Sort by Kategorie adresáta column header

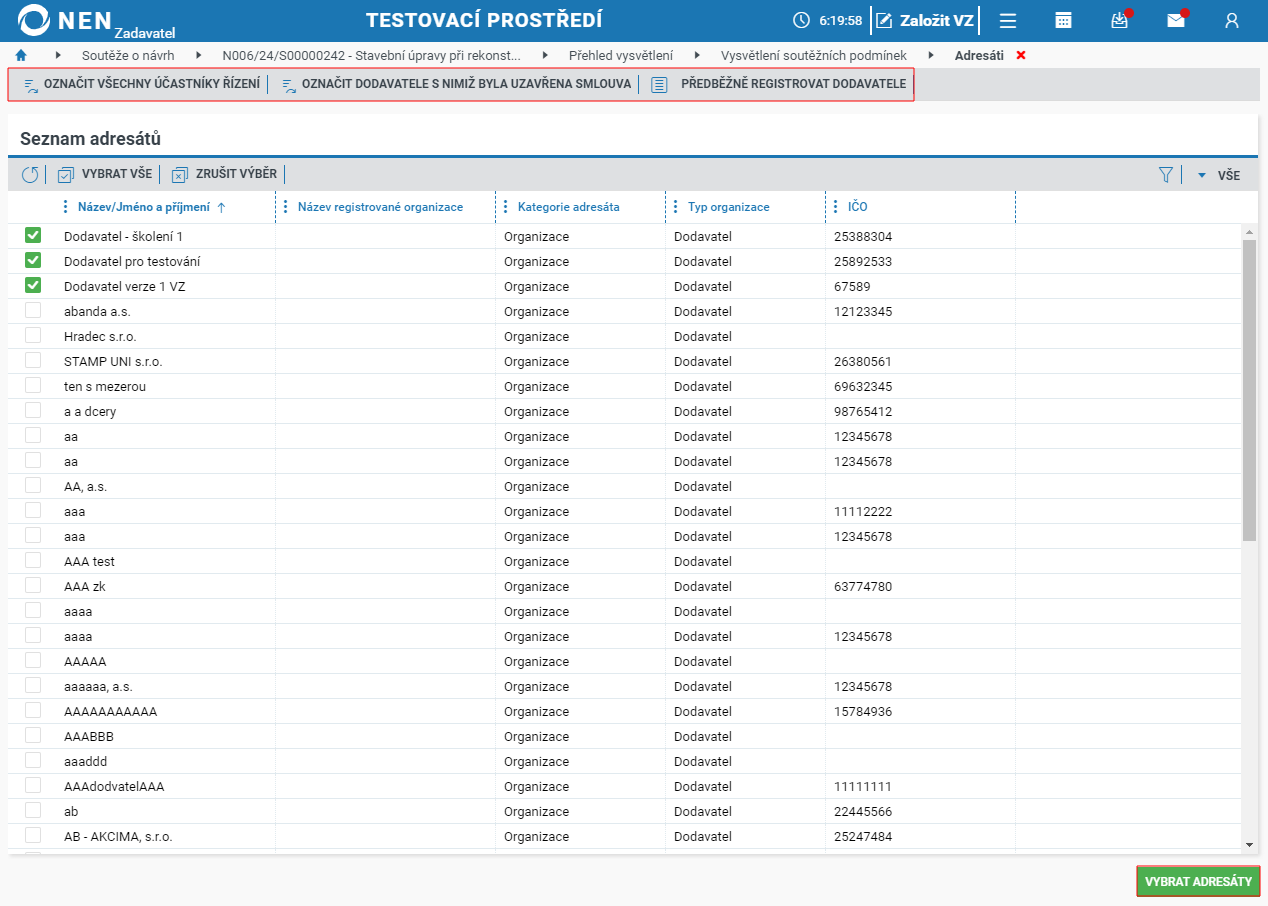tap(568, 207)
